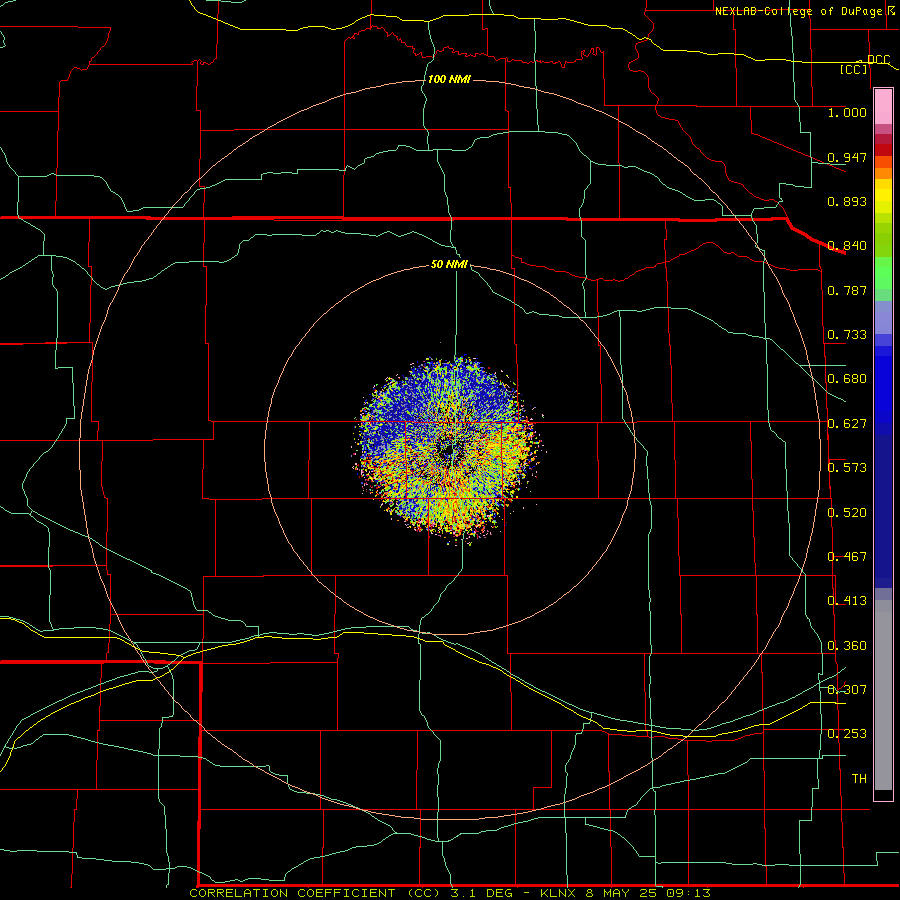The height and width of the screenshot is (900, 900).
Task: Click the red segment of the color bar
Action: pos(883,150)
